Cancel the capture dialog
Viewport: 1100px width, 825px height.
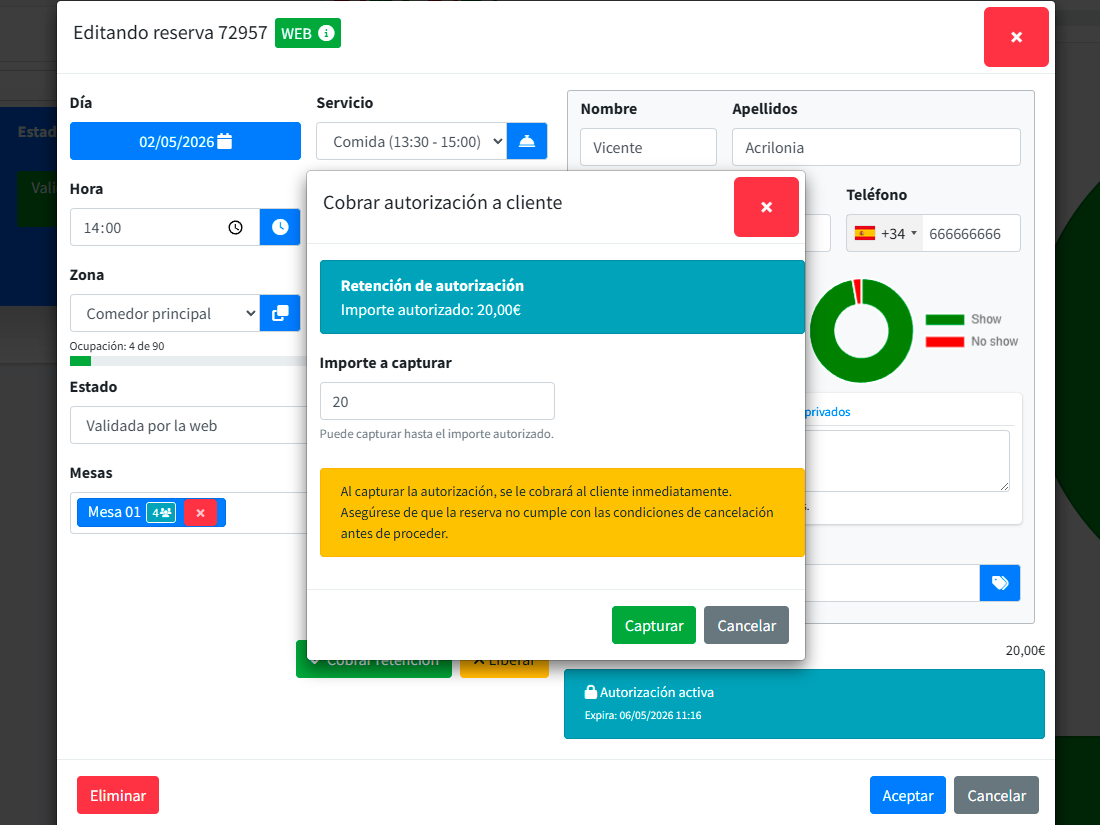pyautogui.click(x=746, y=625)
